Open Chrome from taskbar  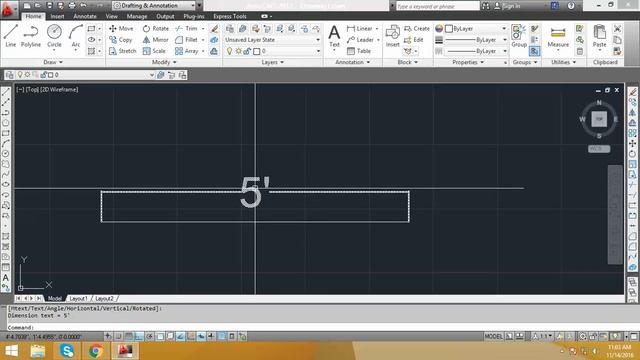[96, 351]
